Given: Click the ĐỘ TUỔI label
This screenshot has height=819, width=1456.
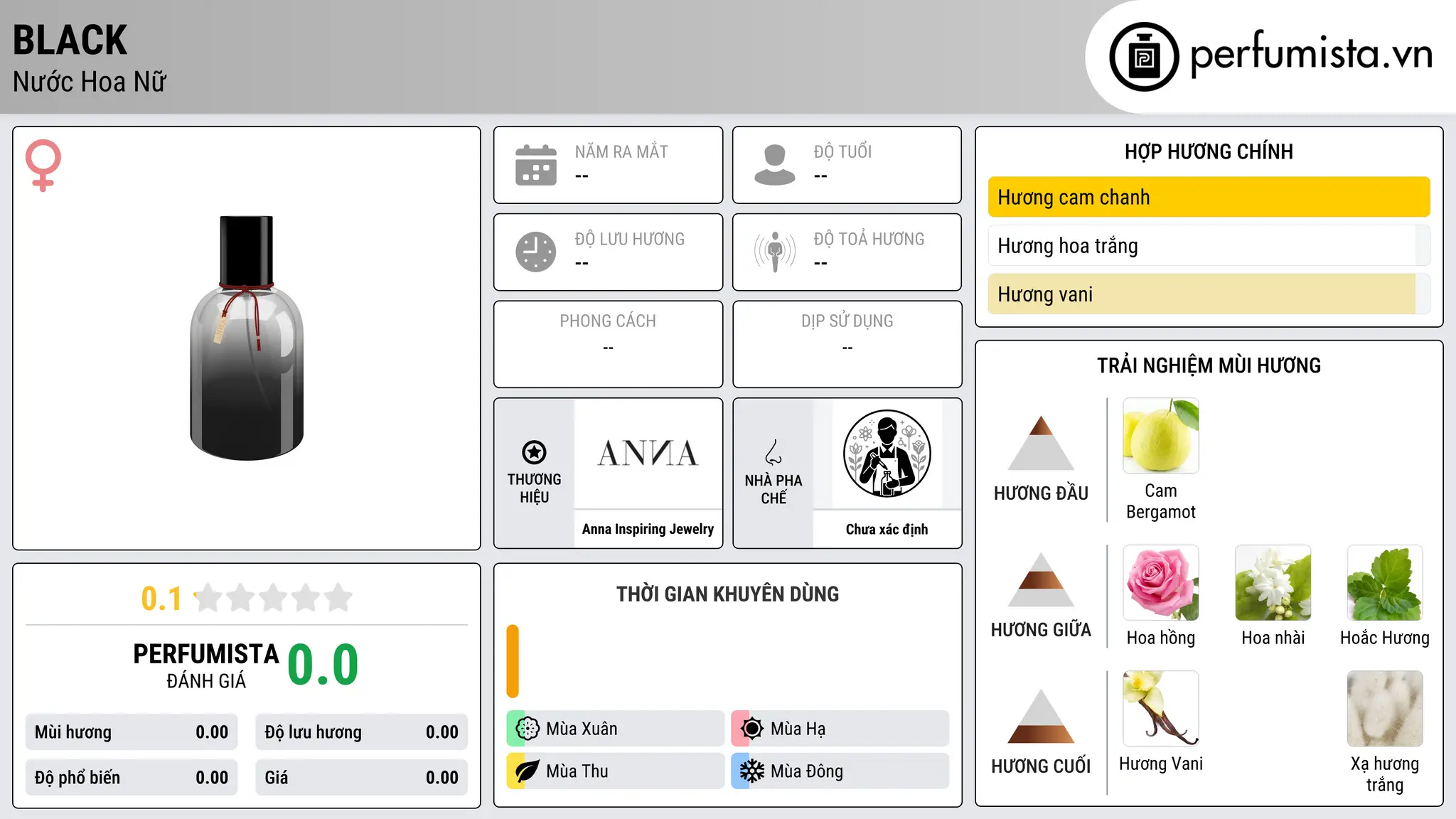Looking at the screenshot, I should (x=842, y=152).
